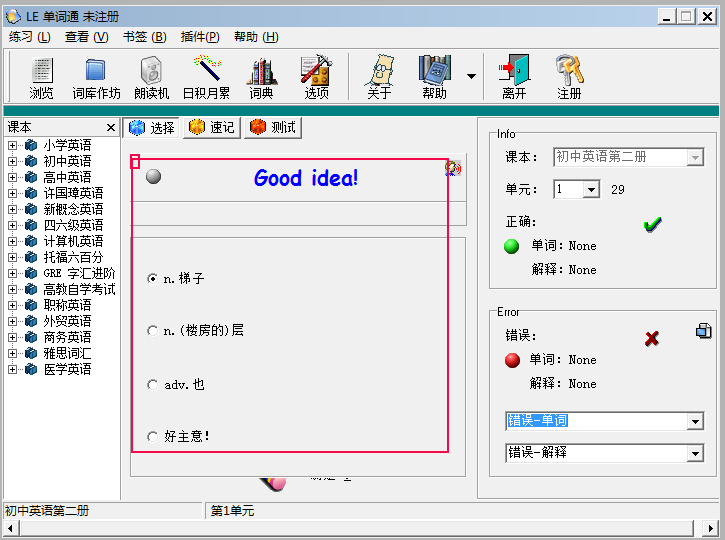Click the red ball next to 单词 in Error
Screen dimensions: 725x540
[512, 360]
